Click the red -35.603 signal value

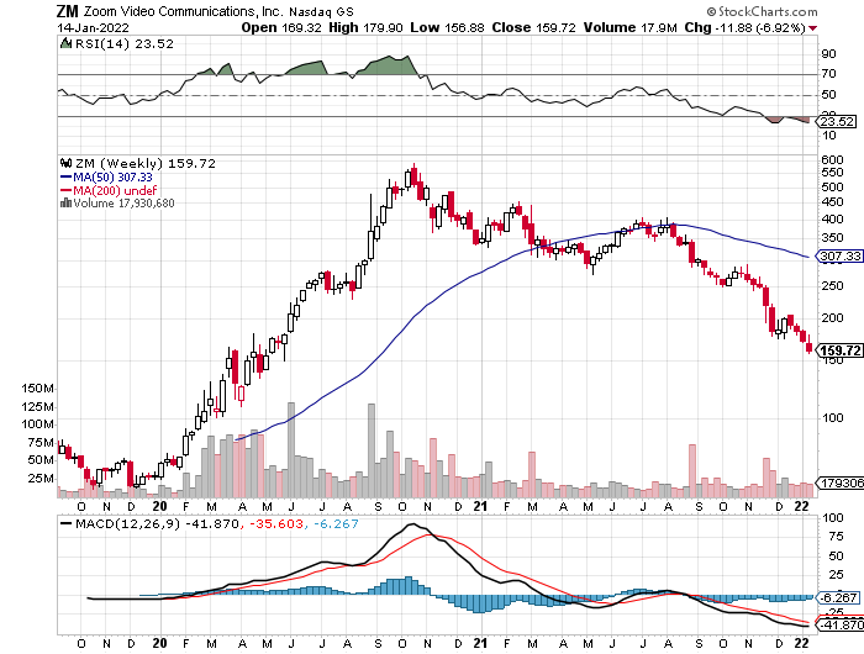pos(276,523)
